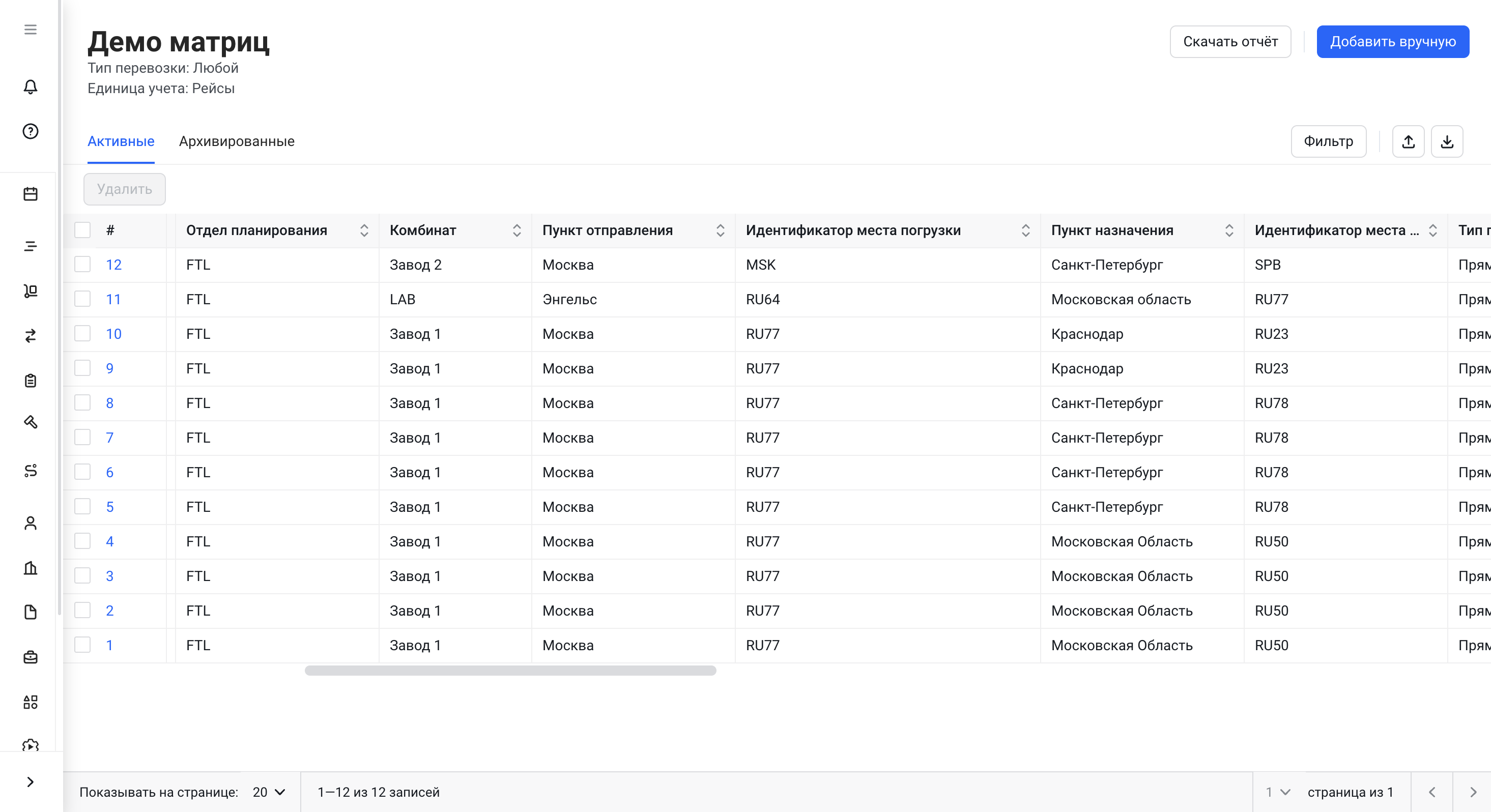Click the help question mark icon
This screenshot has height=812, width=1491.
30,131
